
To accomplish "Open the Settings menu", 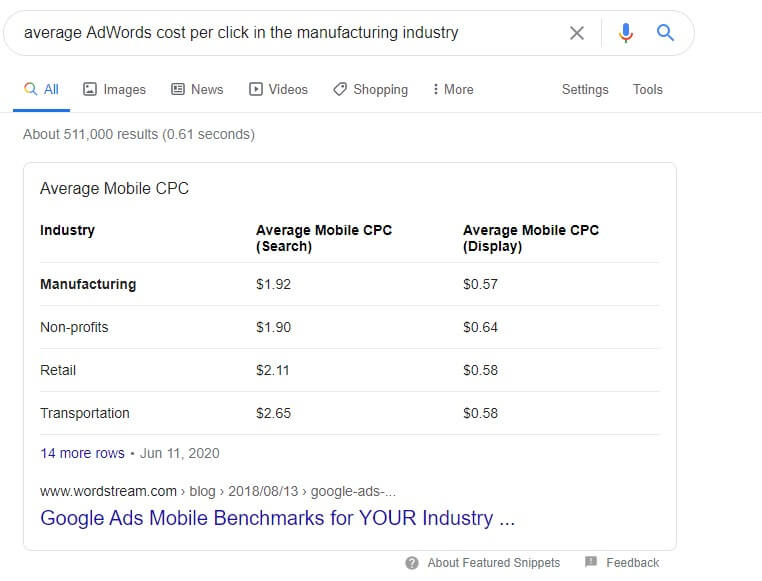I will [x=585, y=89].
